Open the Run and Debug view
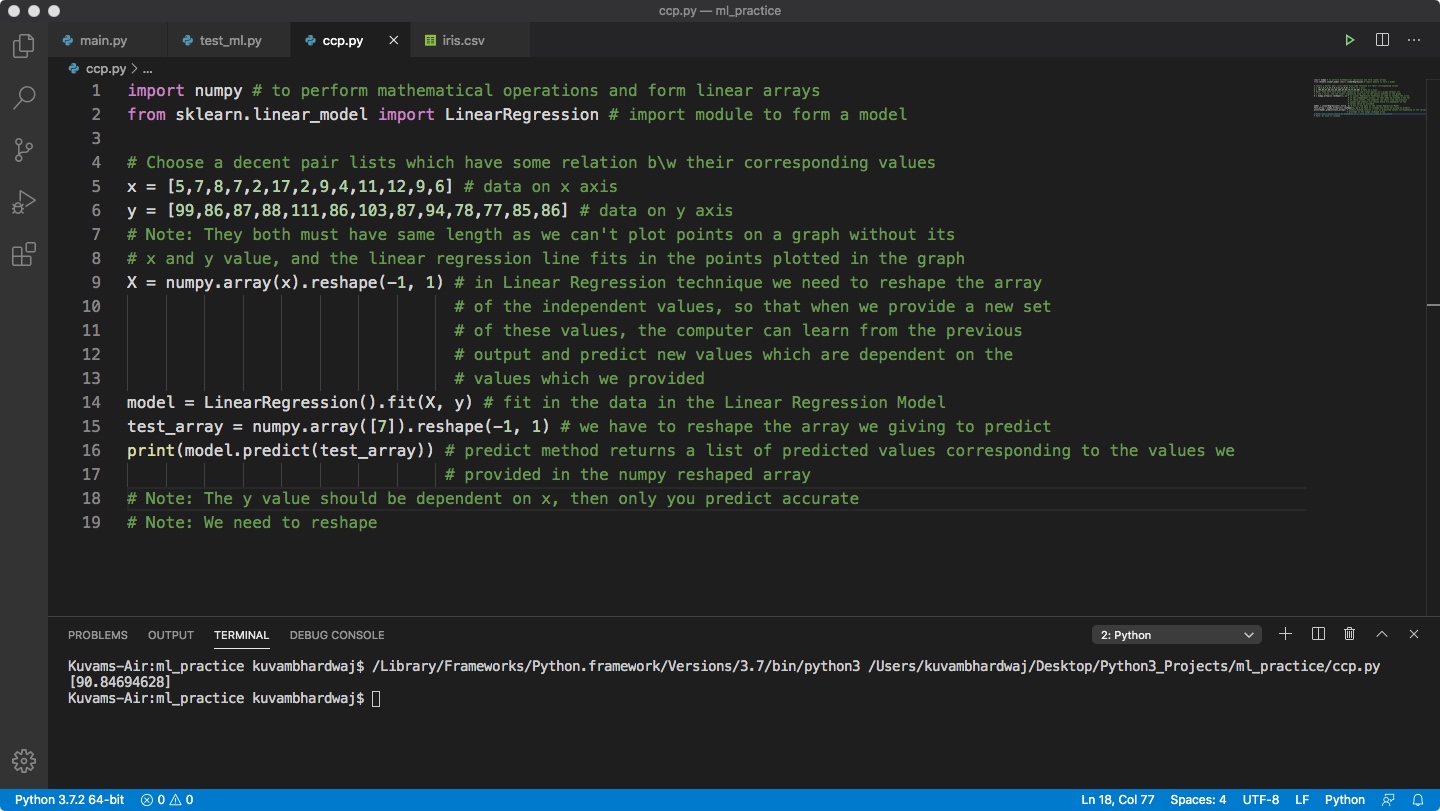 pyautogui.click(x=23, y=203)
